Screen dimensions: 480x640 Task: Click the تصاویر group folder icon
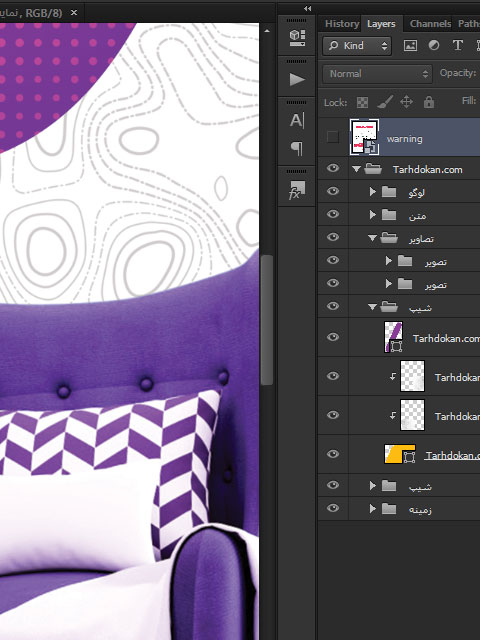pos(389,238)
